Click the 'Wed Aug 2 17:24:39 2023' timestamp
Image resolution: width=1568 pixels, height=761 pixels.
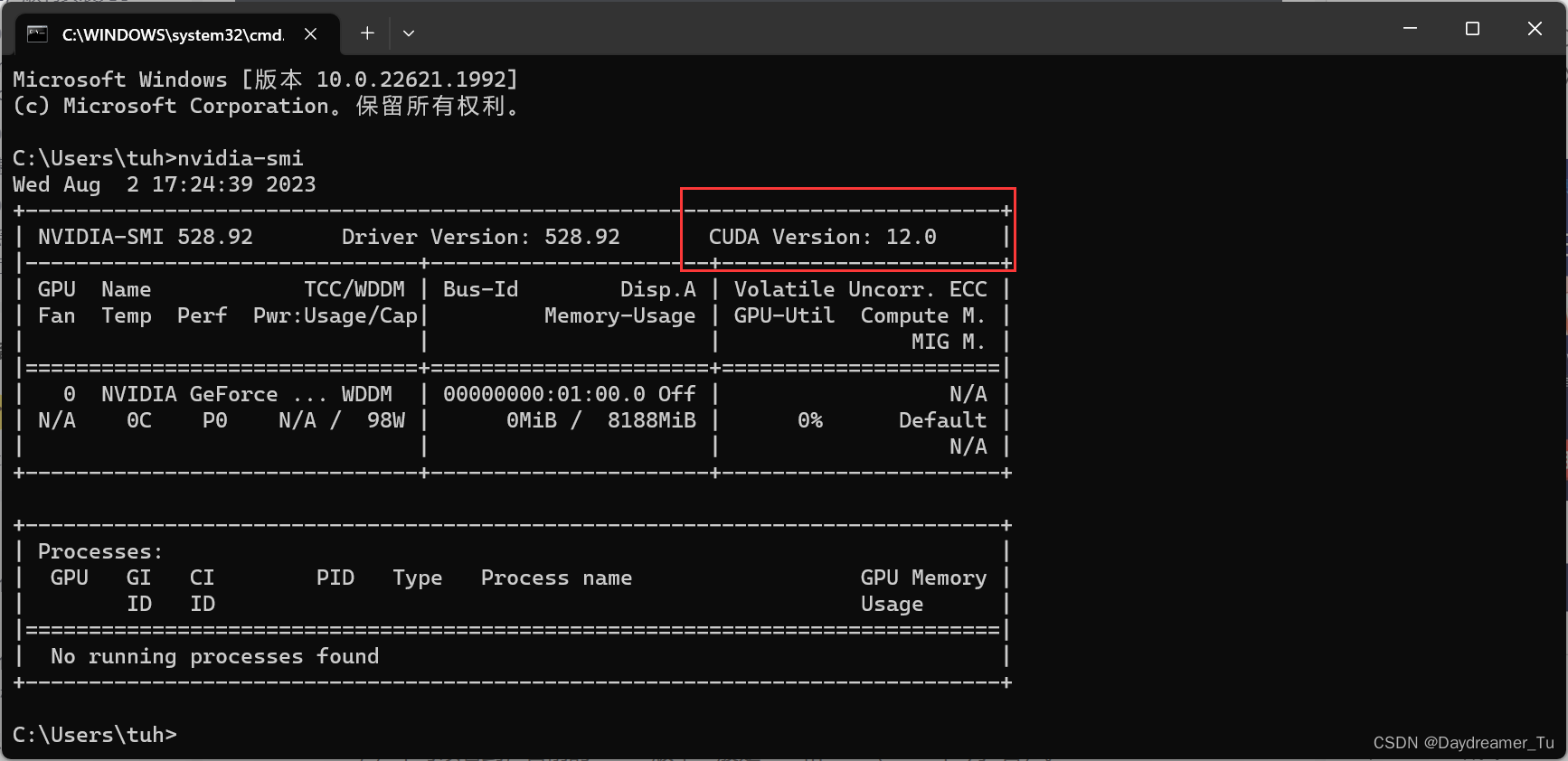[x=164, y=184]
